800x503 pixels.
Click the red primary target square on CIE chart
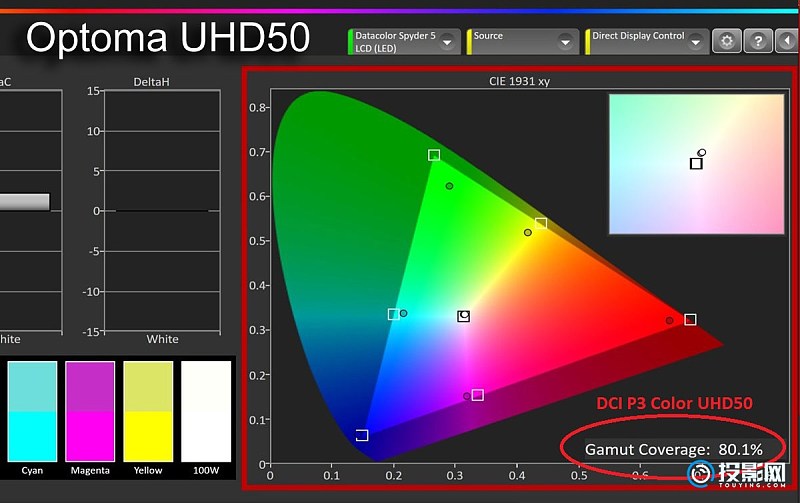click(690, 319)
